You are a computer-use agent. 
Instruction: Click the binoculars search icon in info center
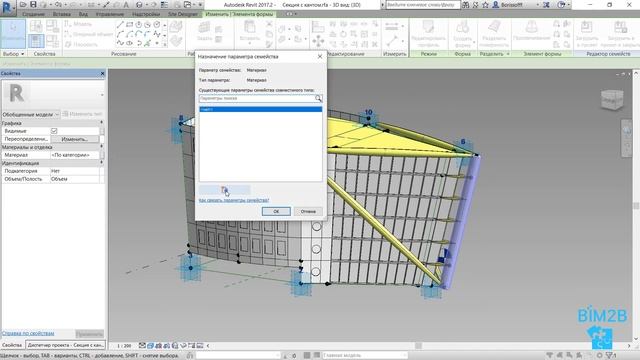pyautogui.click(x=466, y=4)
